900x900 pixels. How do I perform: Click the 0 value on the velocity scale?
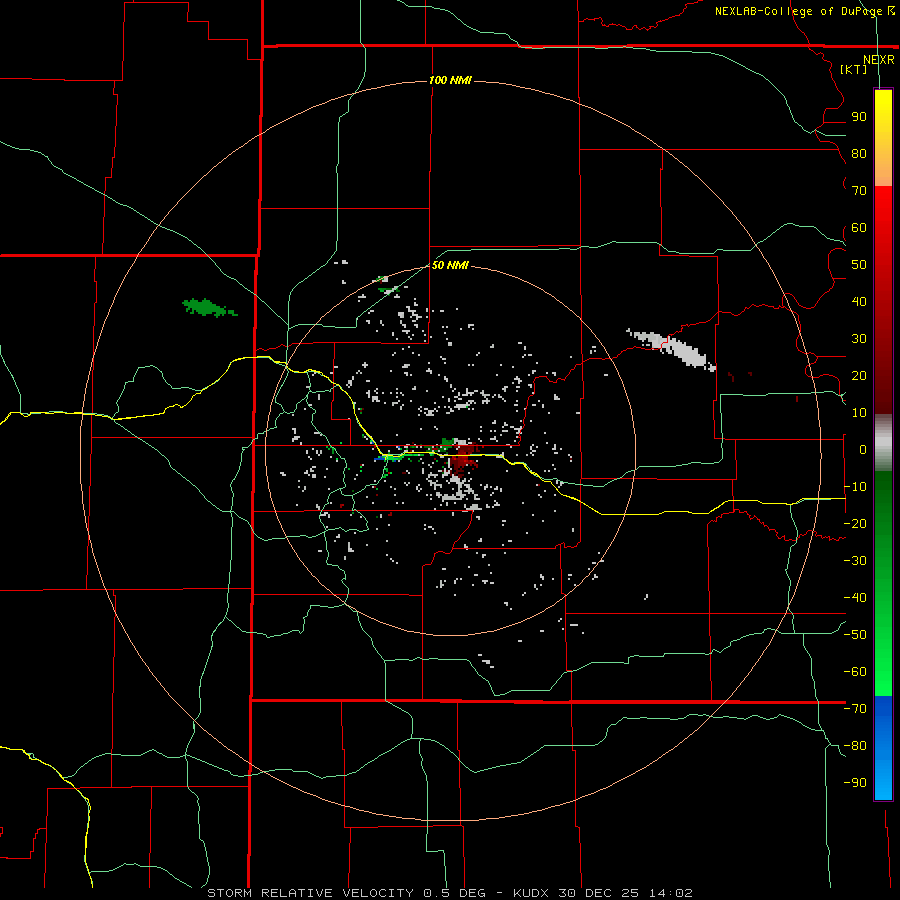863,449
